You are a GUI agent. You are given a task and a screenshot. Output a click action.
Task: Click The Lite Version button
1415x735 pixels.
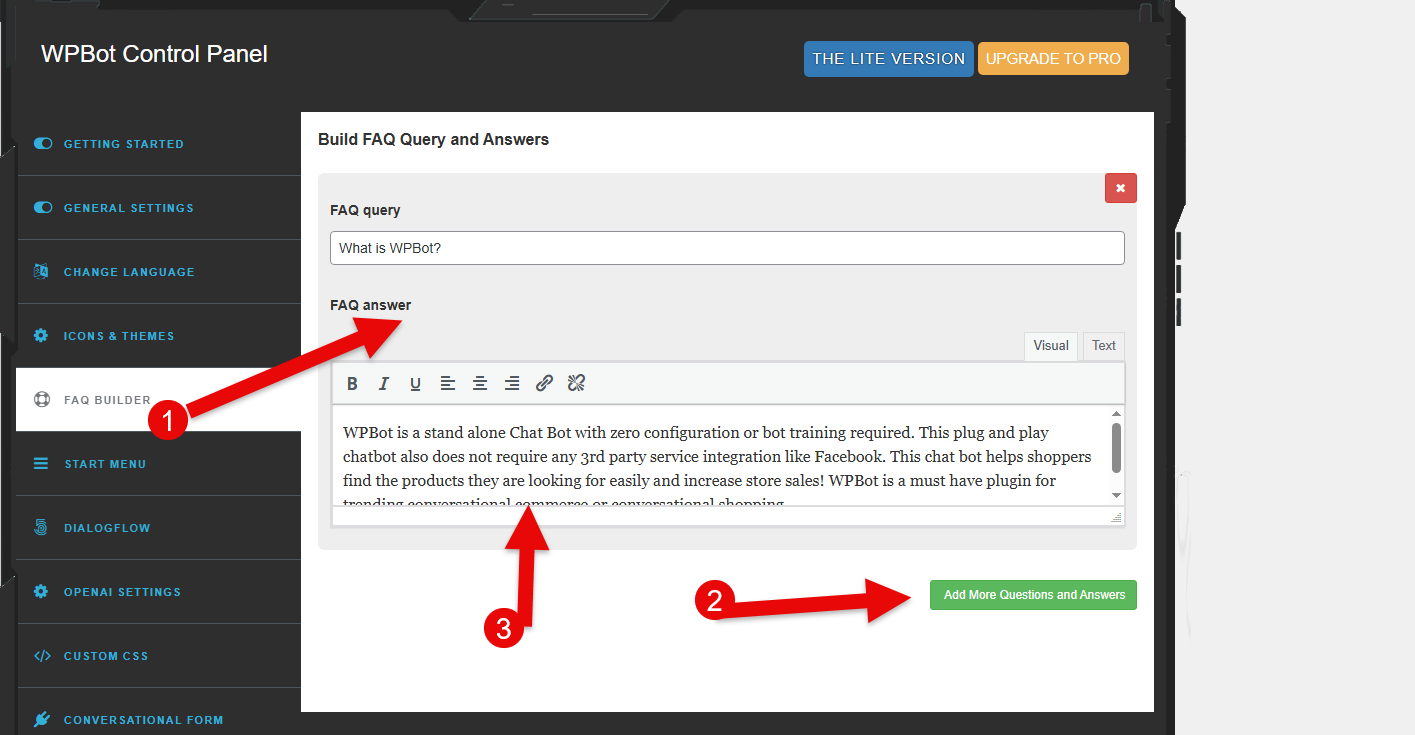coord(889,59)
